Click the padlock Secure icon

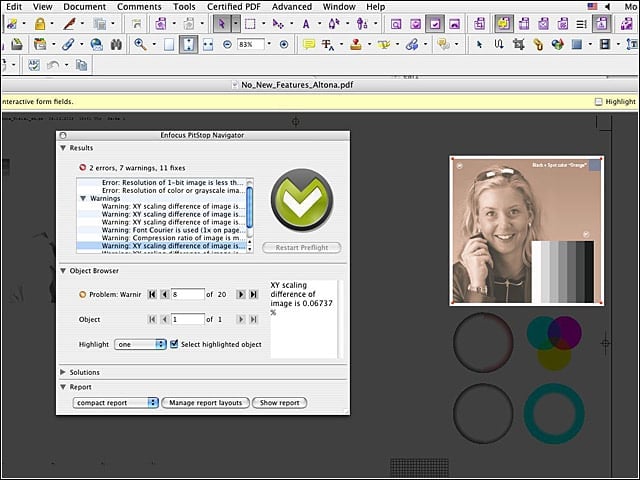click(40, 24)
